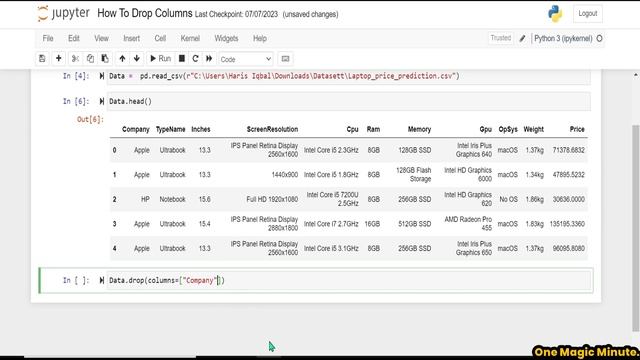Click the price value 71378.6832
This screenshot has width=640, height=360.
pyautogui.click(x=569, y=150)
